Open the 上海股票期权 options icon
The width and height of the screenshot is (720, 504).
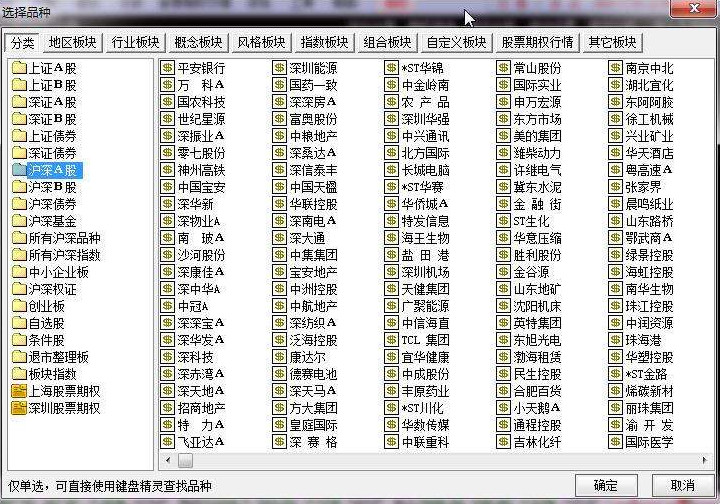pos(19,391)
